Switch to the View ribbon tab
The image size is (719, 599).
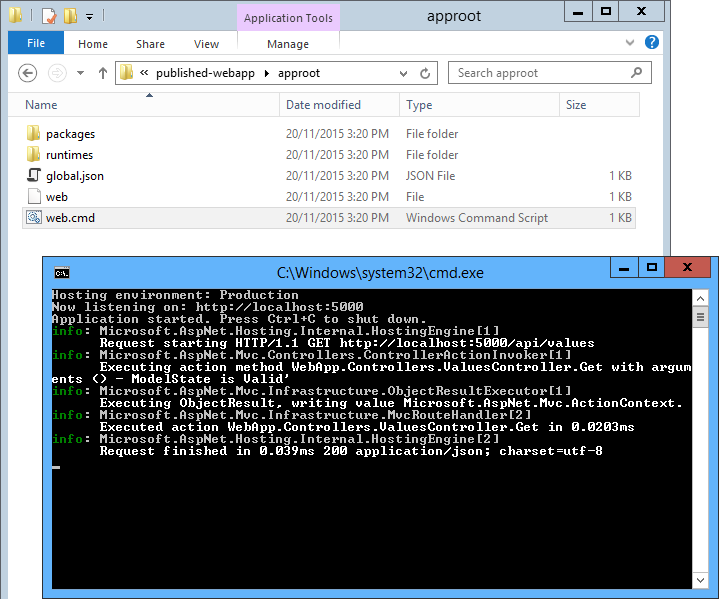tap(206, 44)
